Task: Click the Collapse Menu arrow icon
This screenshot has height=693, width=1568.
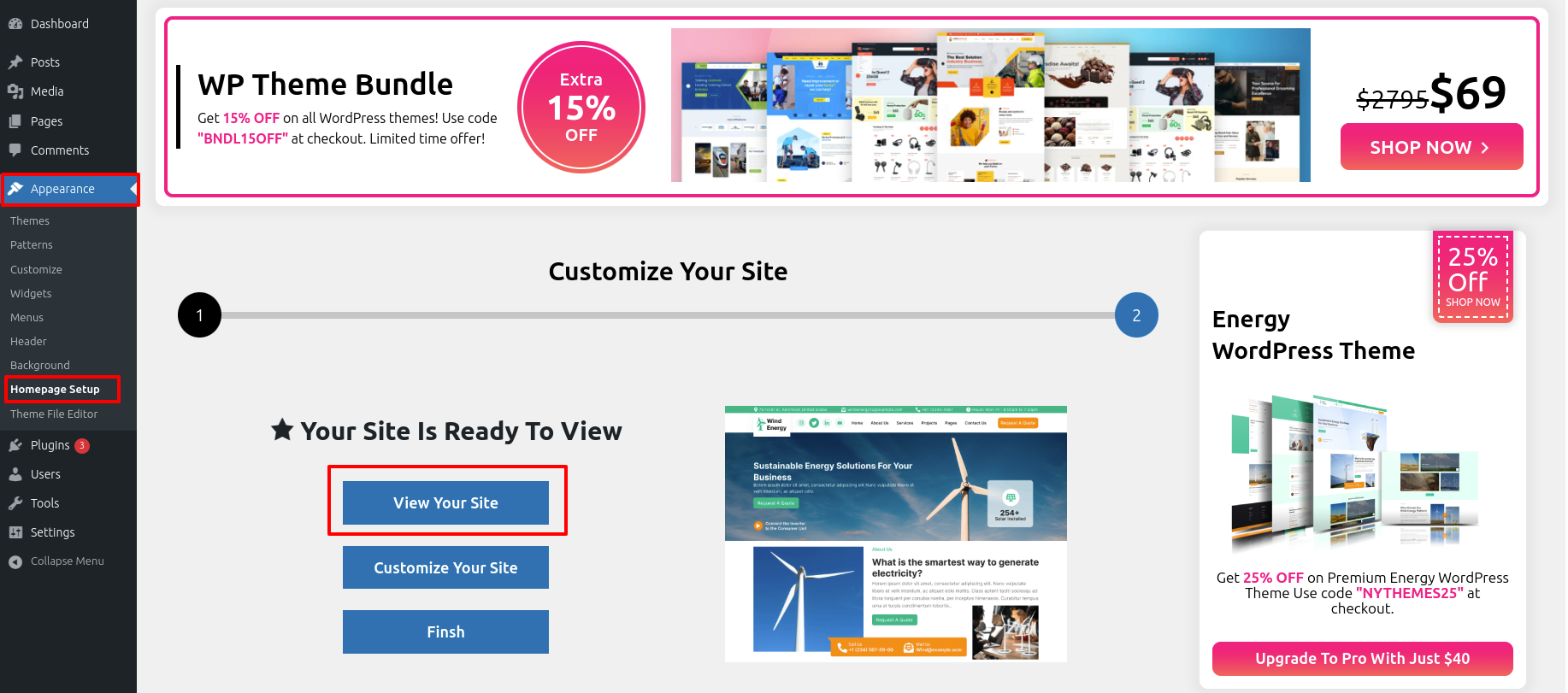Action: (15, 561)
